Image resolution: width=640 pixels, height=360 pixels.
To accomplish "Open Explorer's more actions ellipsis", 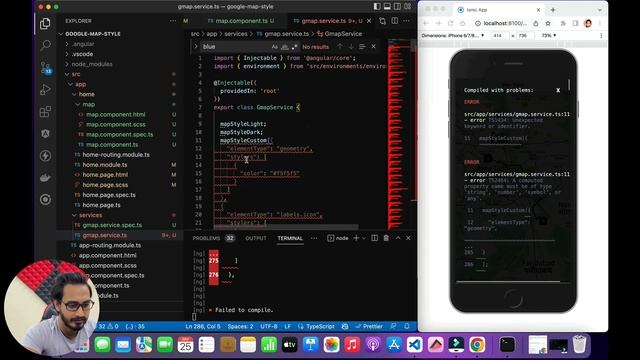I will tap(173, 21).
